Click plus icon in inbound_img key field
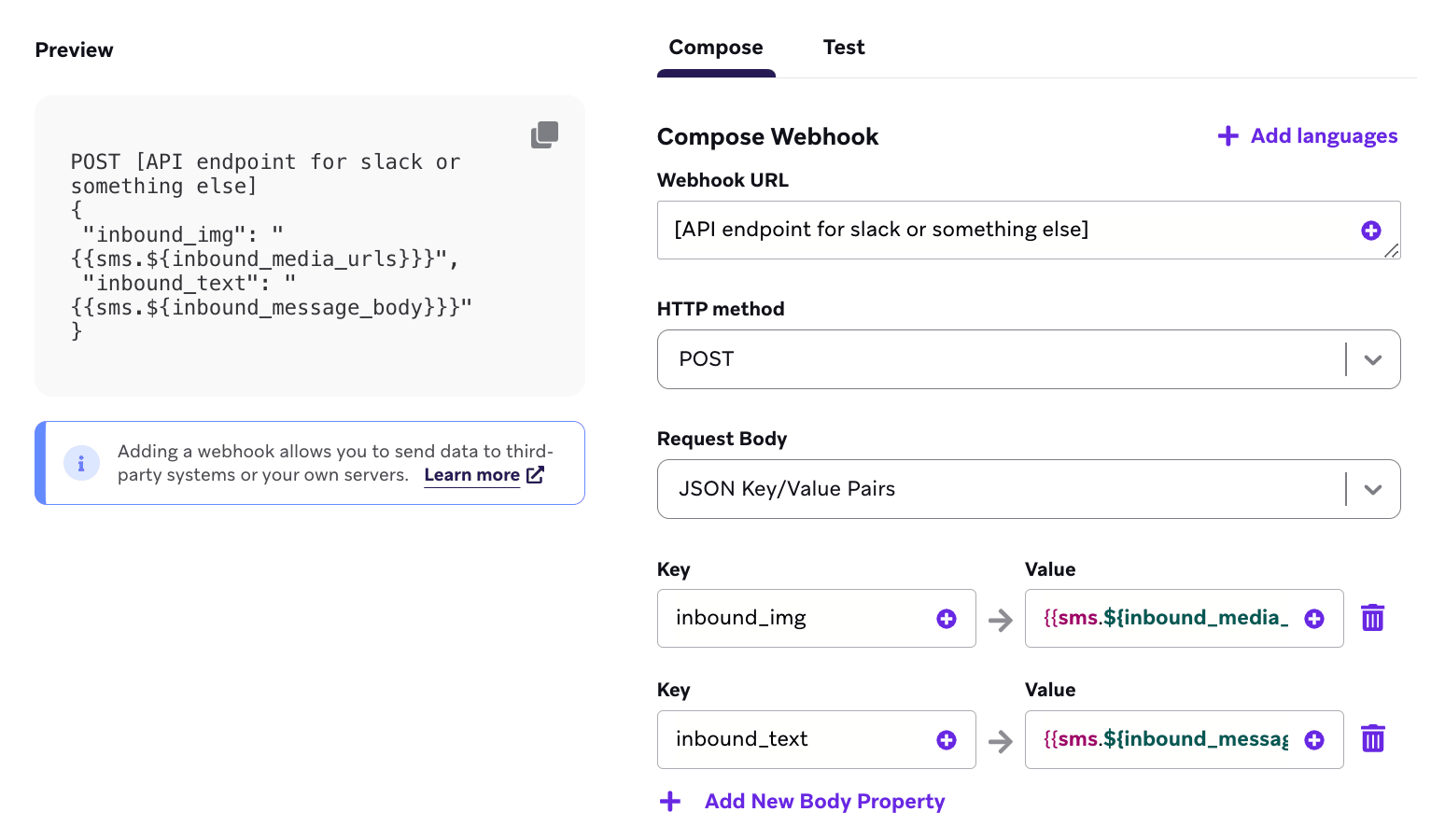 (x=946, y=619)
